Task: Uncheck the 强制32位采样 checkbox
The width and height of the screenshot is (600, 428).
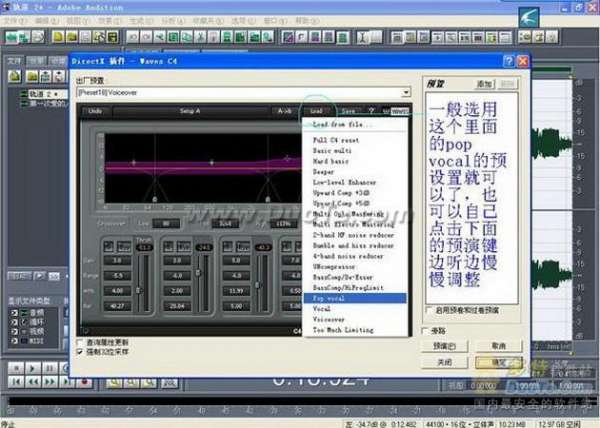Action: tap(80, 352)
